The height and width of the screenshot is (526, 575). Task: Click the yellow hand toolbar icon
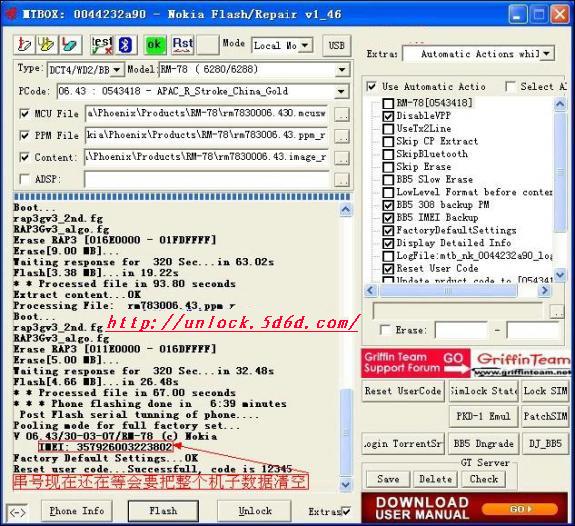tap(46, 45)
